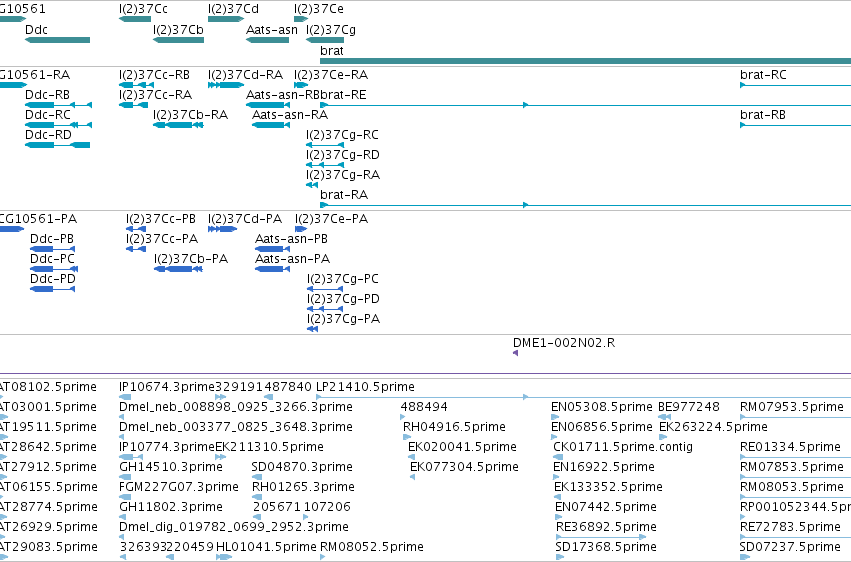
Task: Click the EK077304.5prime EST label
Action: coord(465,467)
